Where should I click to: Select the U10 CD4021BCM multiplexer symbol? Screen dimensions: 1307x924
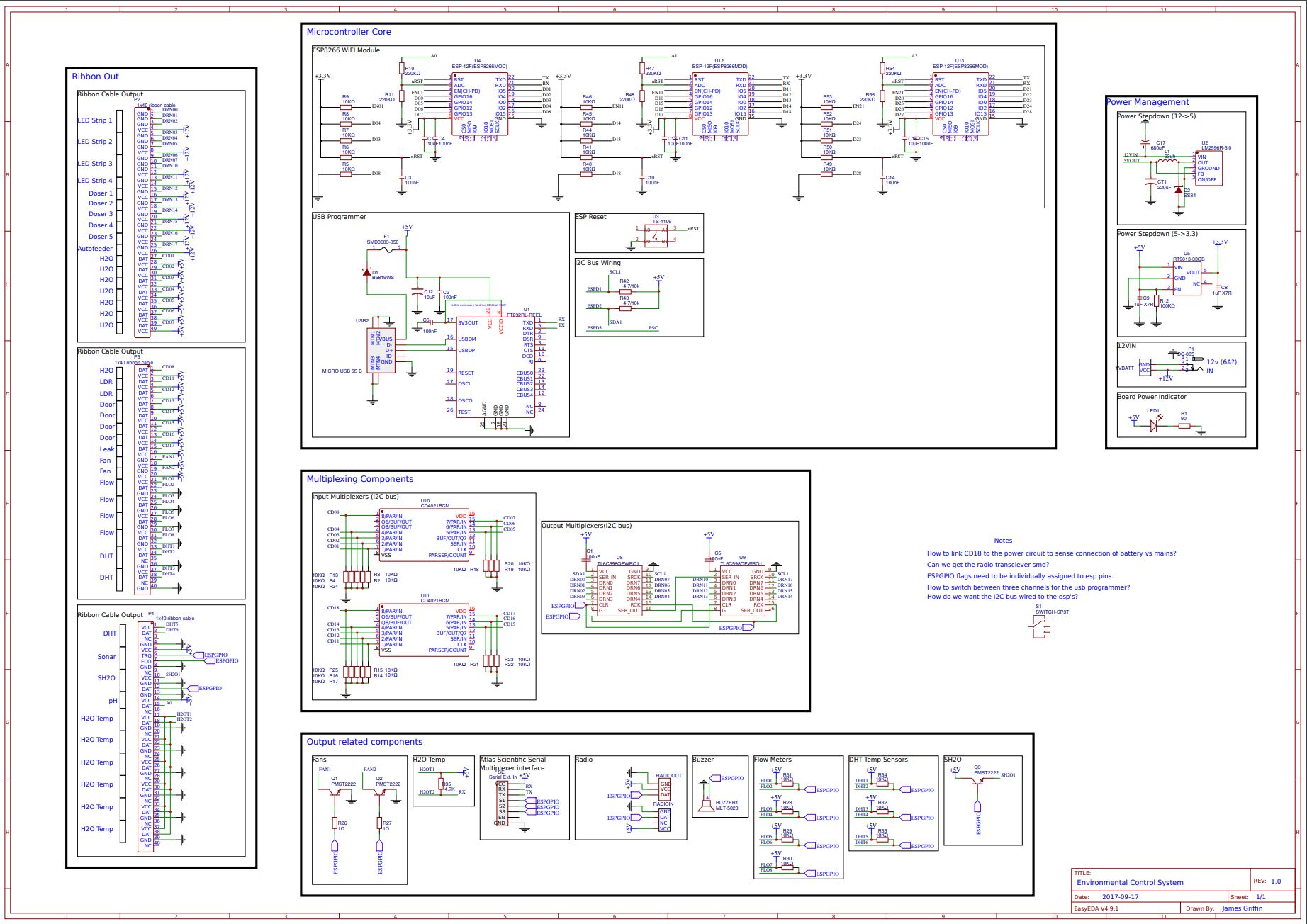[423, 535]
